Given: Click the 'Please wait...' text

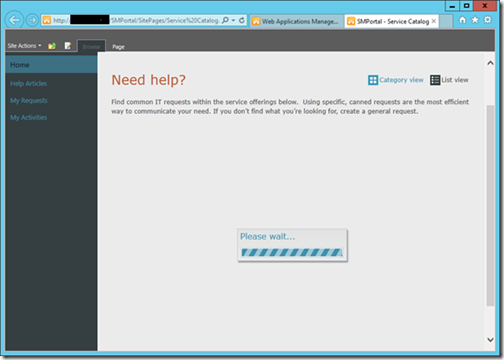Looking at the screenshot, I should pos(268,237).
